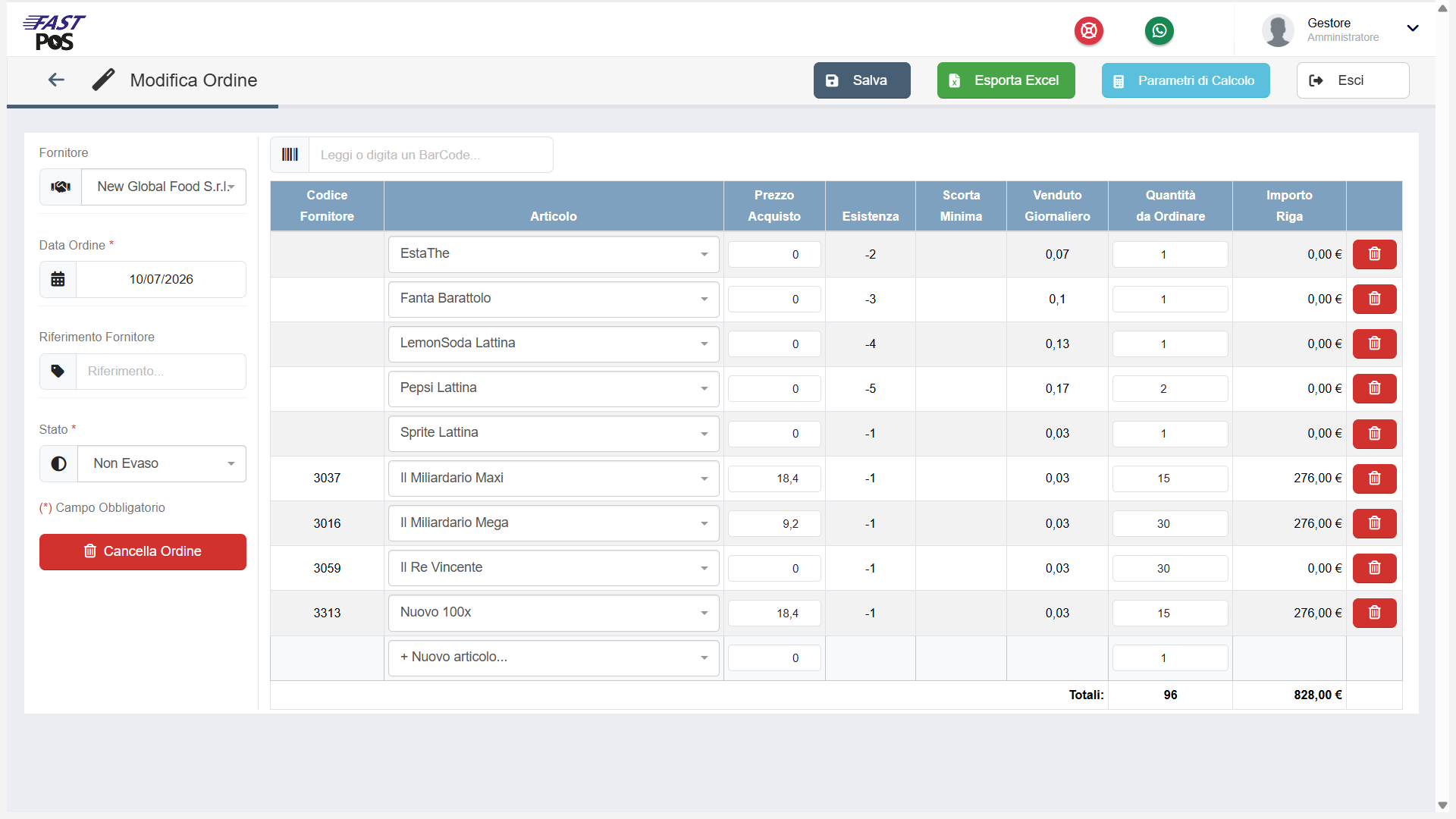Click the pencil icon beside Modifica Ordine

104,80
